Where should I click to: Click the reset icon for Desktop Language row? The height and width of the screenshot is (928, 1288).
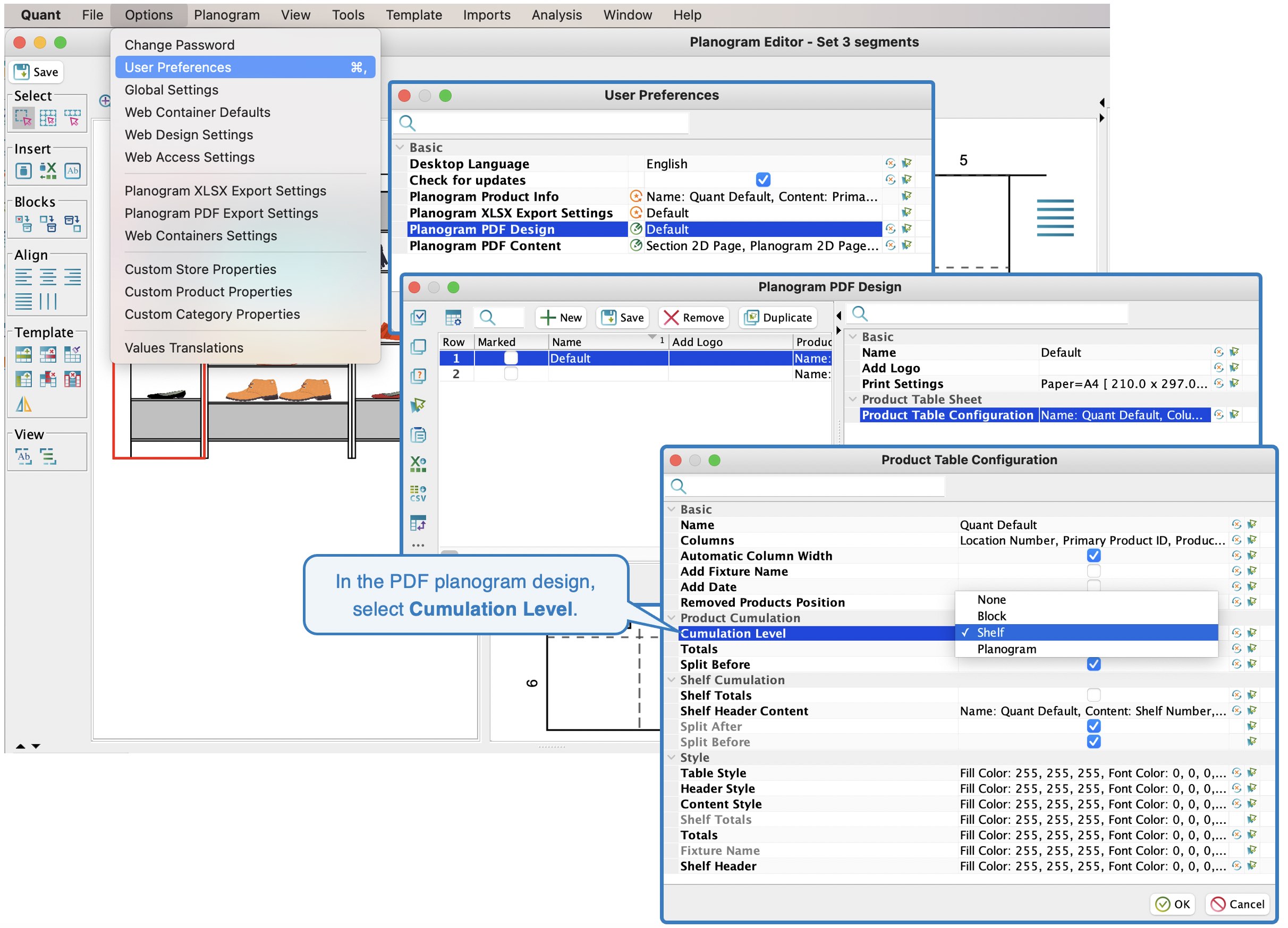coord(891,164)
